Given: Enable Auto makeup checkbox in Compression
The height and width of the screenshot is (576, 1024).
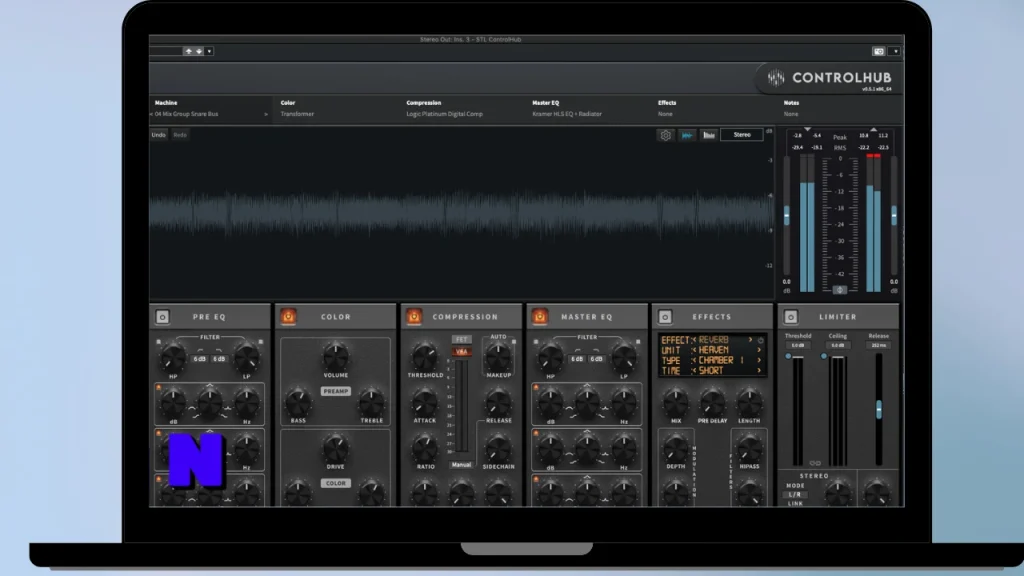Looking at the screenshot, I should 514,342.
